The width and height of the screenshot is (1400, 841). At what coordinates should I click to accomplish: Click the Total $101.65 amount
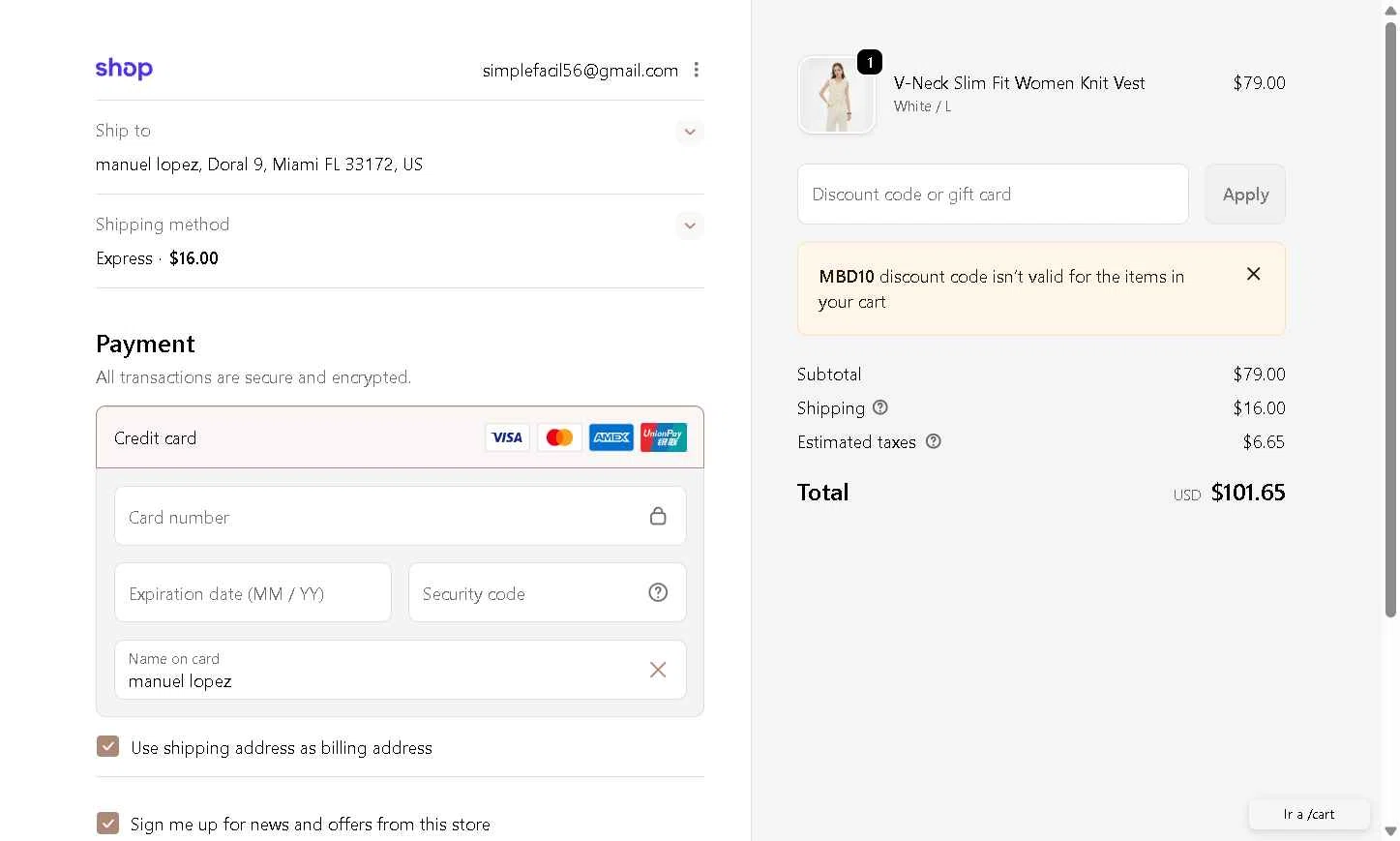click(1248, 493)
